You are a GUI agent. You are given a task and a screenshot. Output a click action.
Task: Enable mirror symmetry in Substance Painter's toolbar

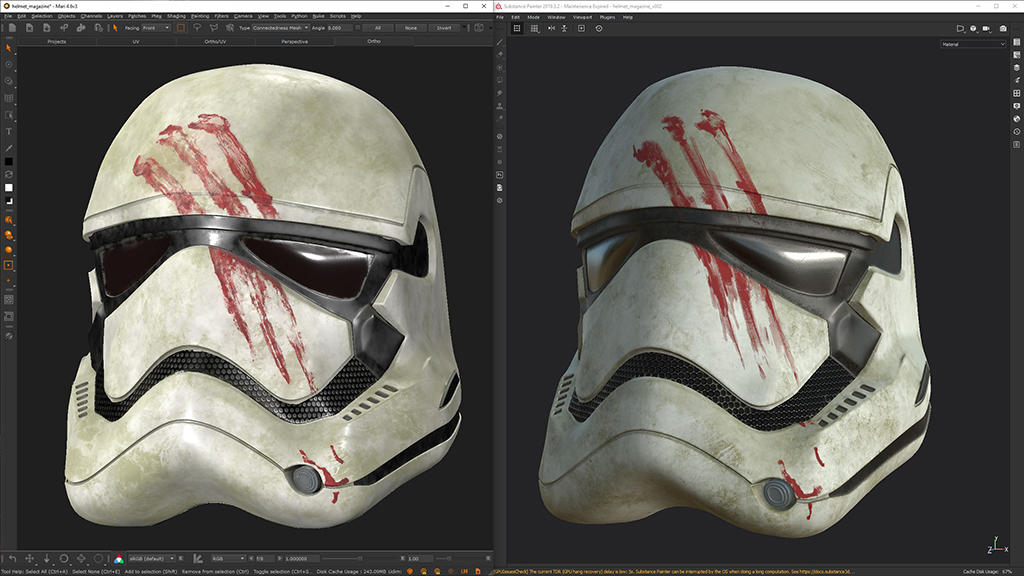click(x=551, y=28)
